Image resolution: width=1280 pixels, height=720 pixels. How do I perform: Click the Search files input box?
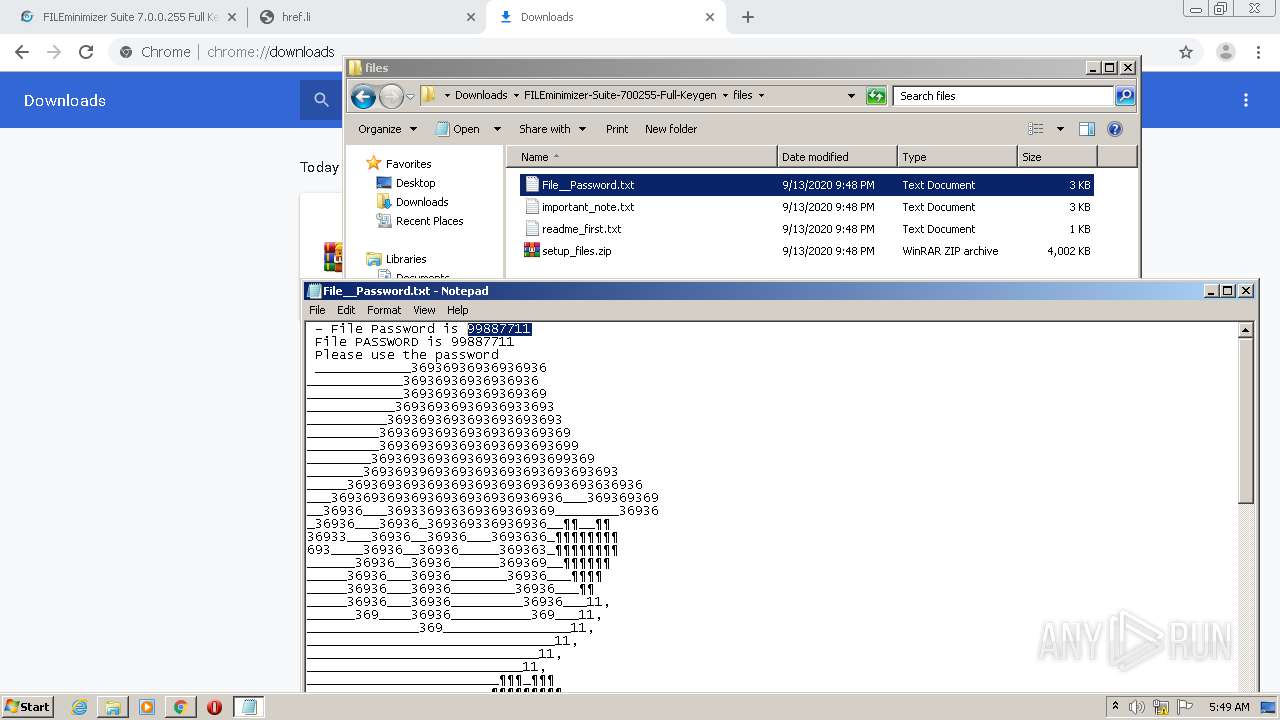point(1003,96)
